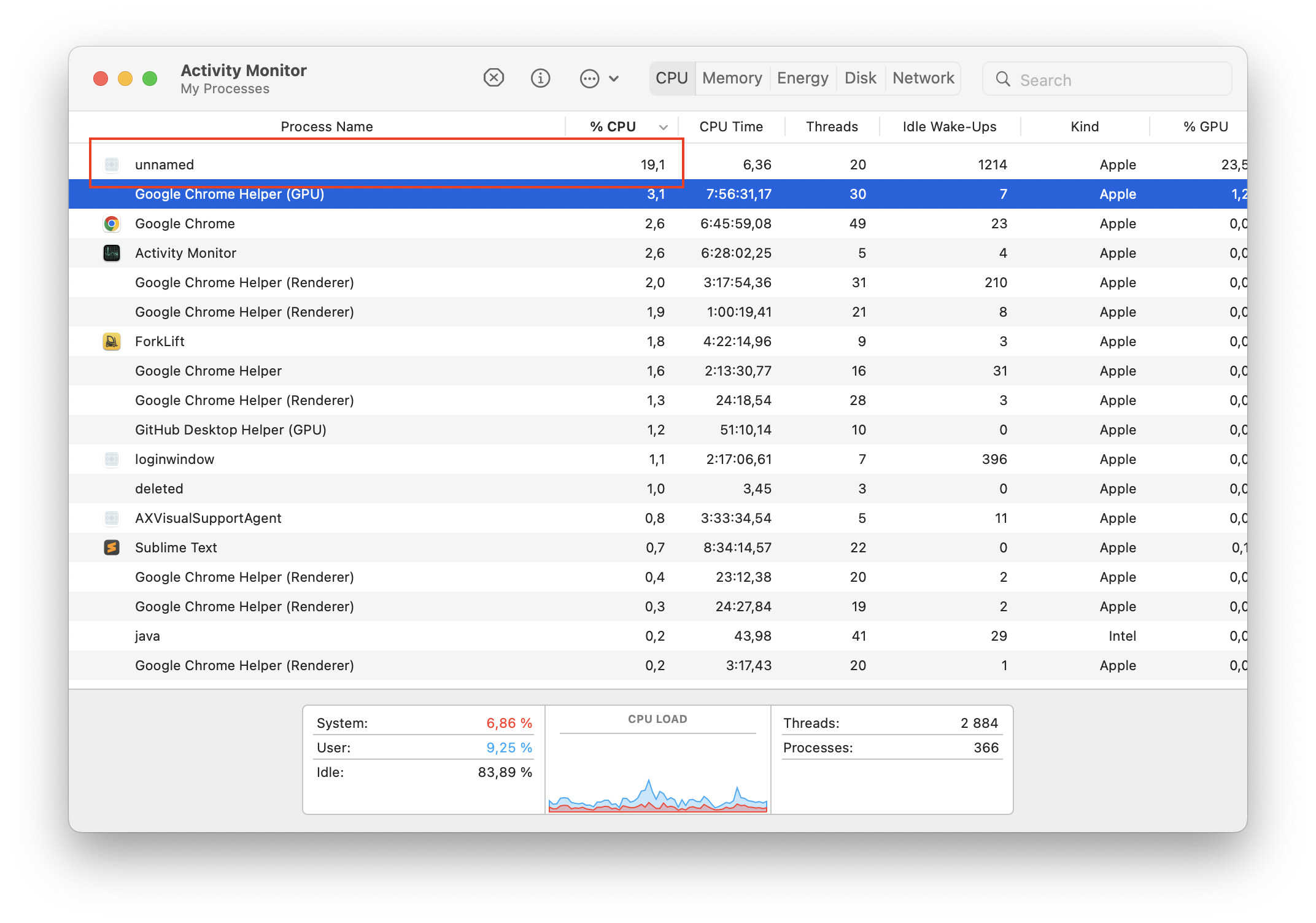This screenshot has height=923, width=1316.
Task: Select the unnamed process row
Action: pyautogui.click(x=658, y=164)
